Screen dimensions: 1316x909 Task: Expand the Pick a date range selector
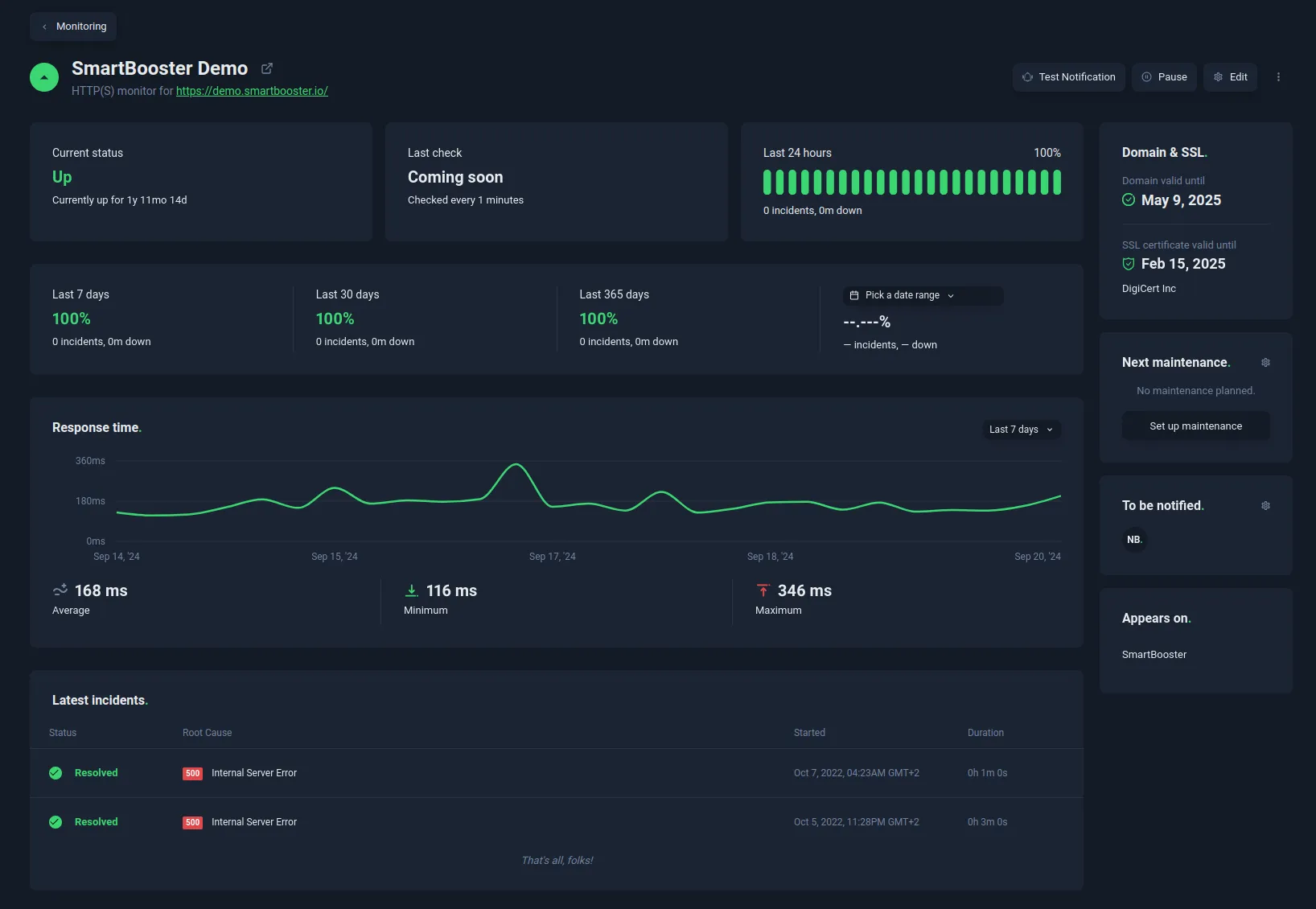point(922,295)
